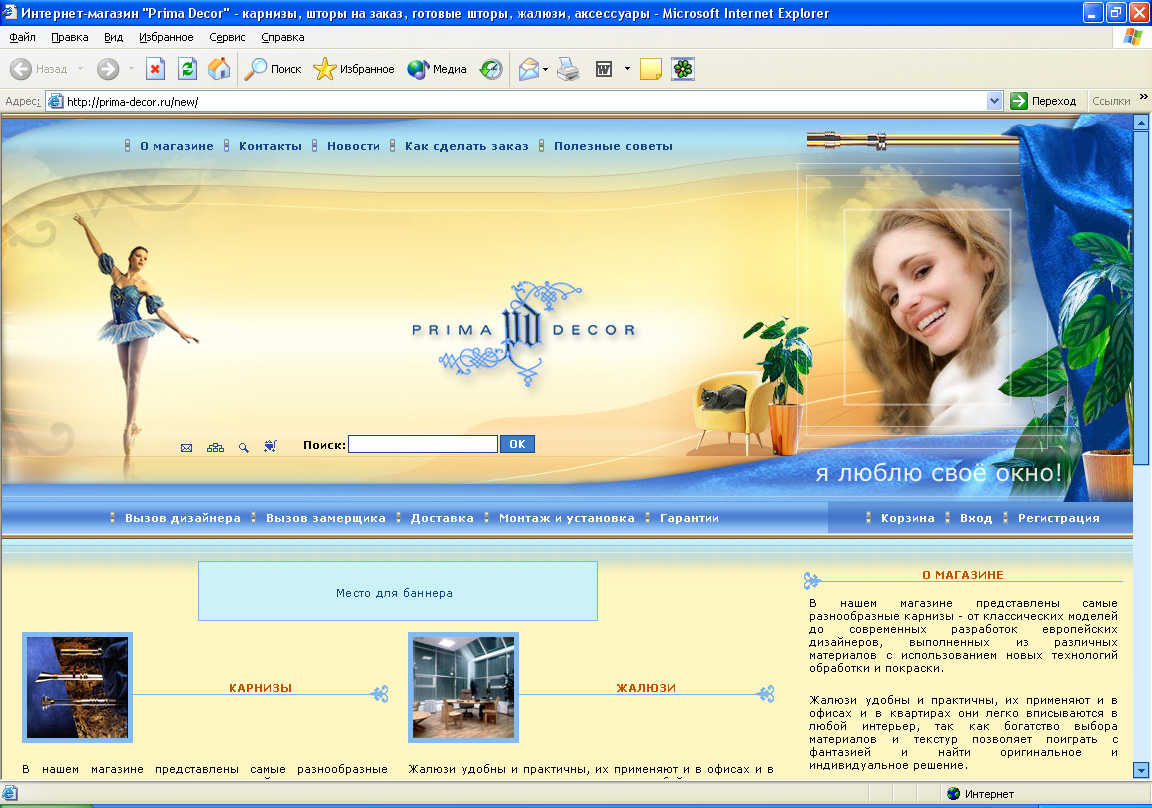Expand the Edit button dropdown arrow
The height and width of the screenshot is (808, 1152).
point(627,69)
